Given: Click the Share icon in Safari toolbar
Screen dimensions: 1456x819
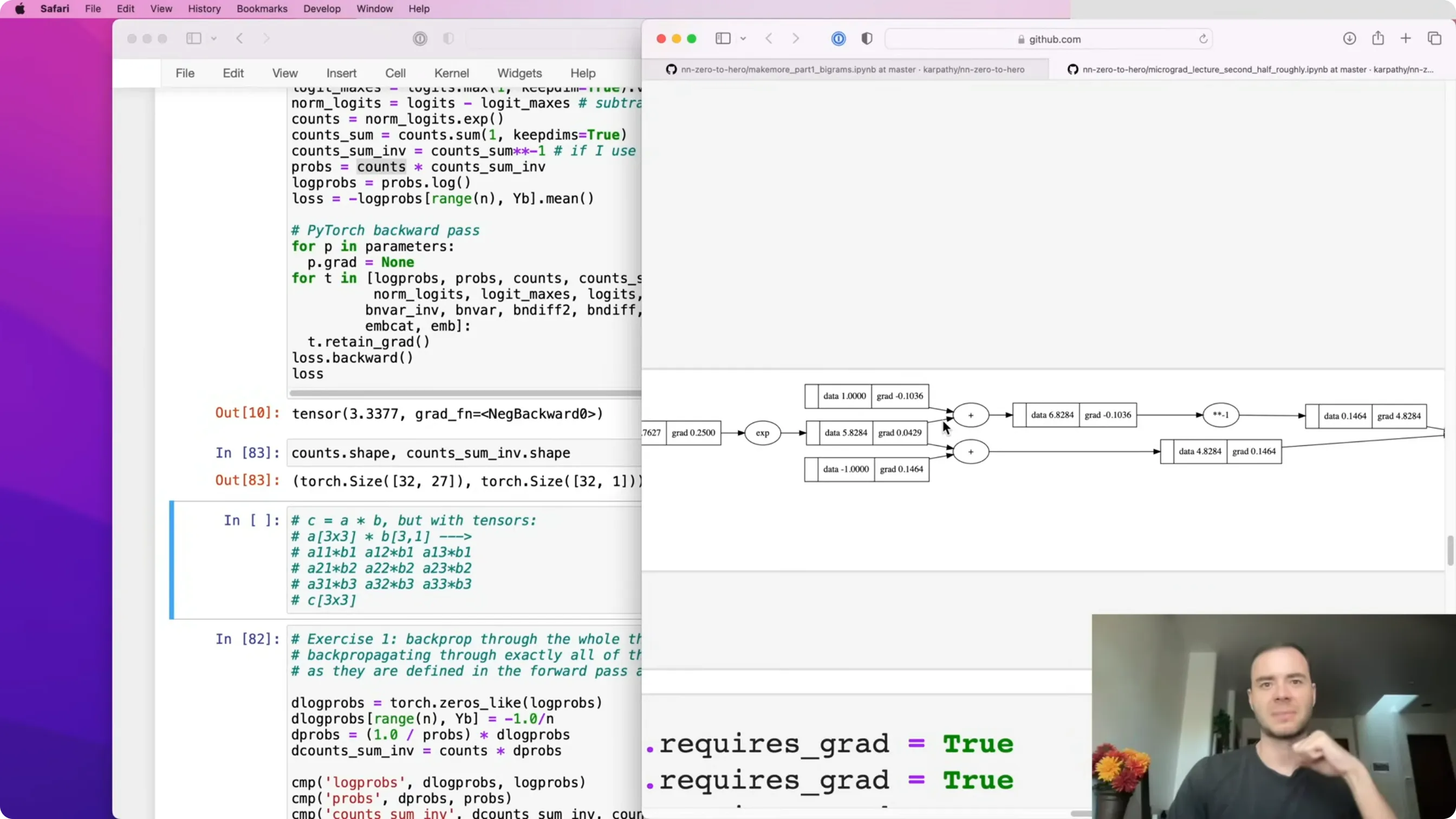Looking at the screenshot, I should click(1378, 38).
